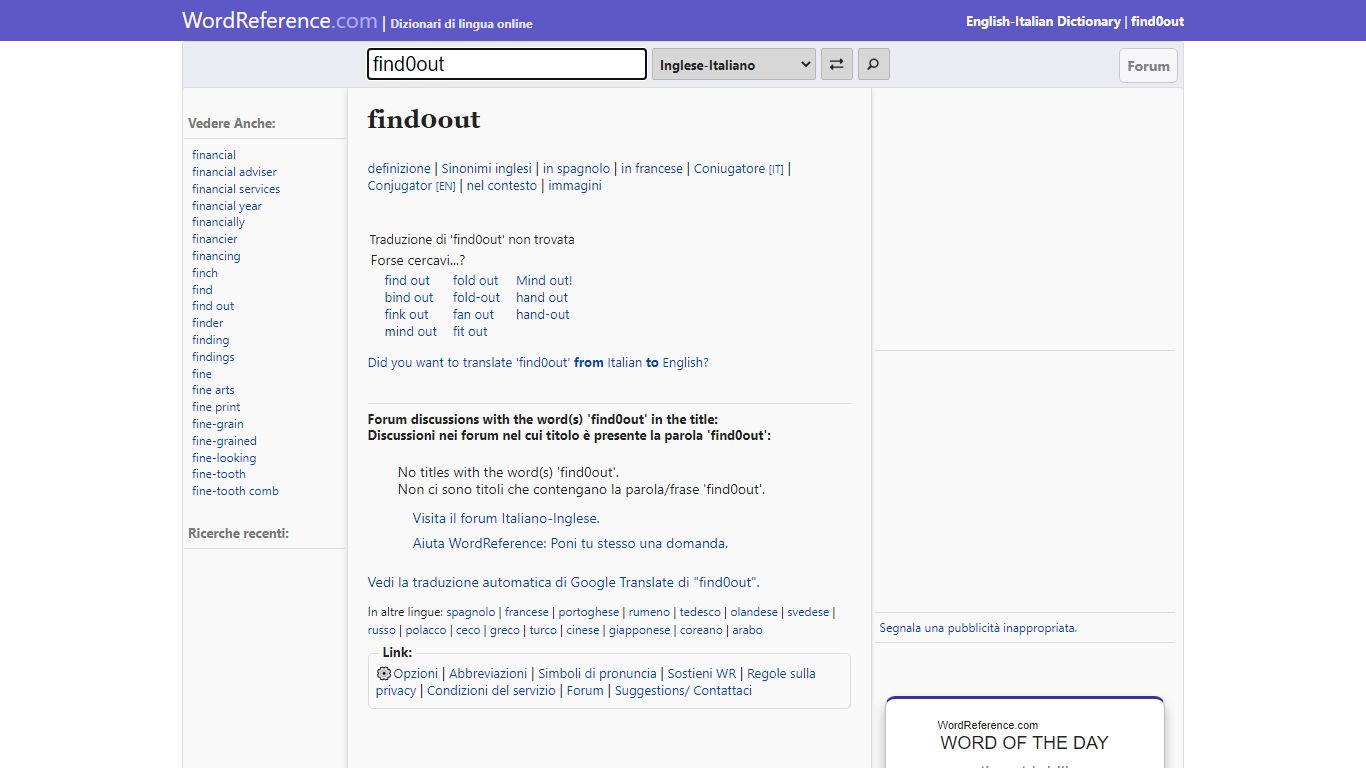This screenshot has height=768, width=1366.
Task: Open 'fine print' sidebar entry
Action: (x=216, y=407)
